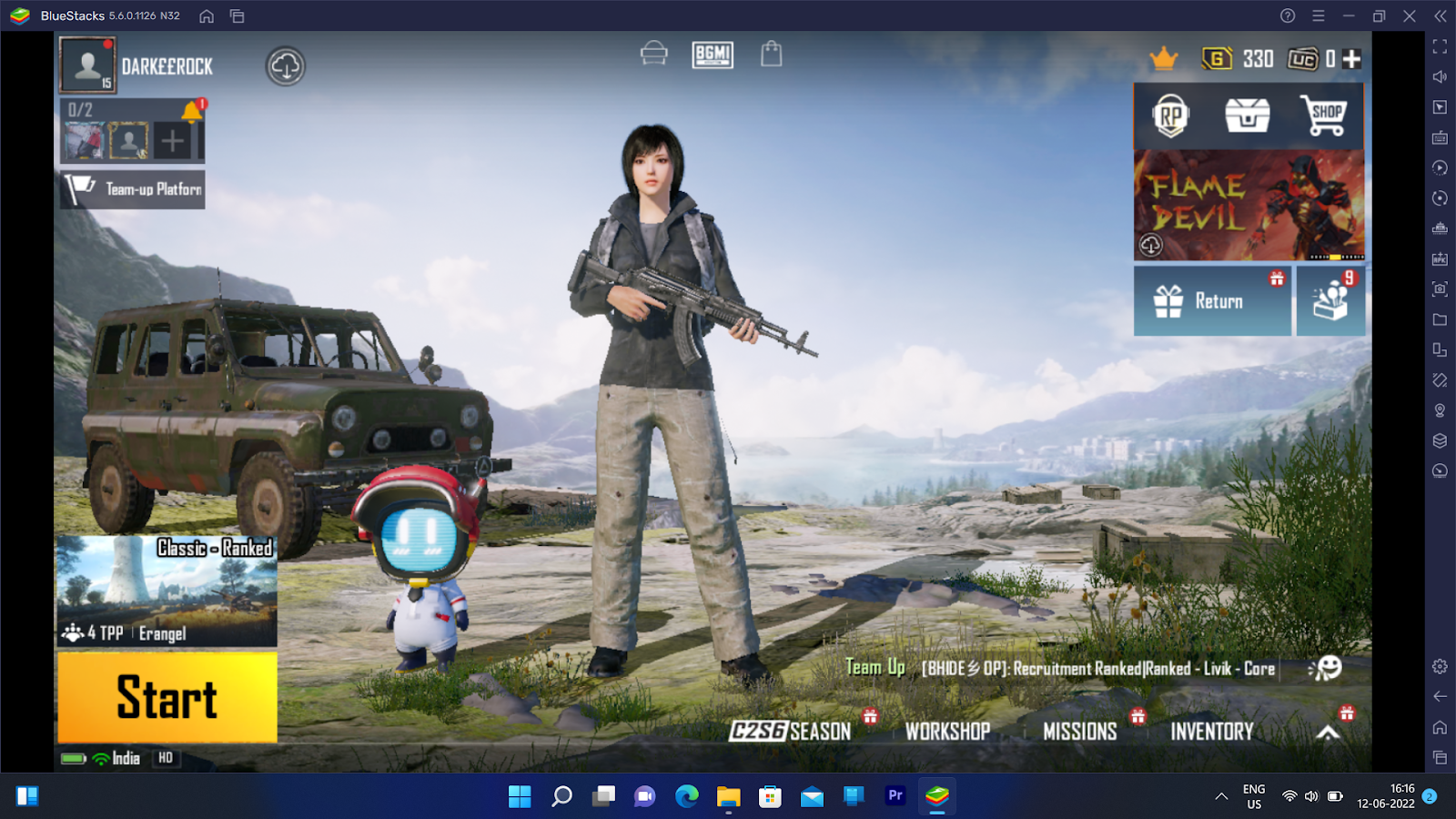Open the WORKSHOP tab
Image resolution: width=1456 pixels, height=819 pixels.
point(947,731)
